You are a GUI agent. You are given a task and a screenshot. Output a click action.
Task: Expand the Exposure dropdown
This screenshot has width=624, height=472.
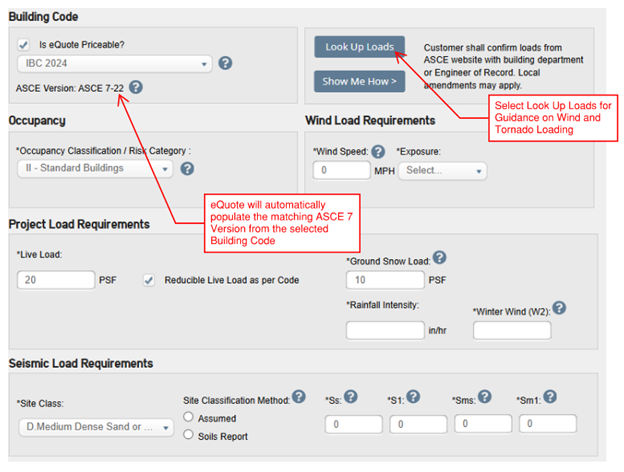click(442, 171)
